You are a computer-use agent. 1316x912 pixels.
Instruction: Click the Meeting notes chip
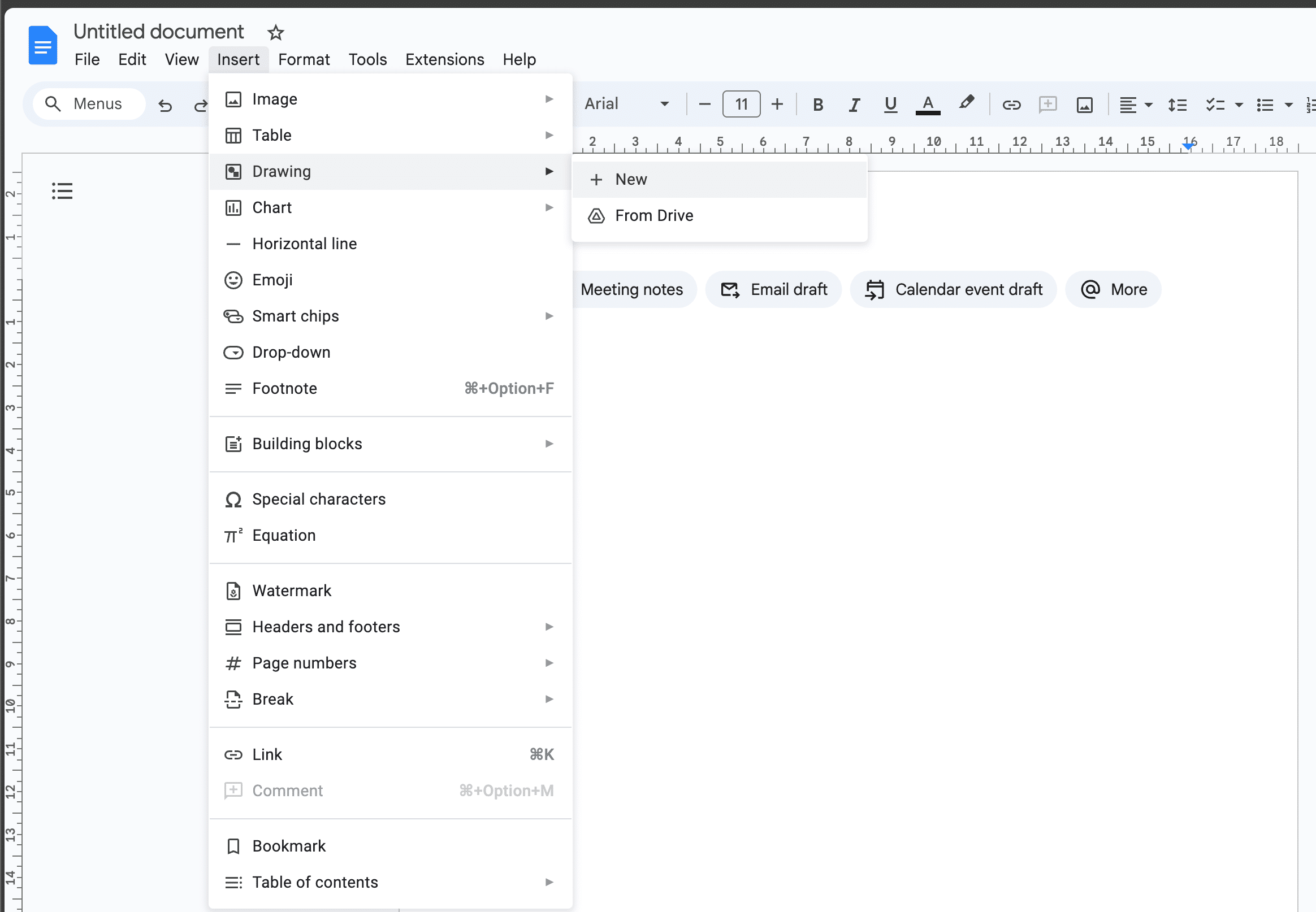[635, 290]
